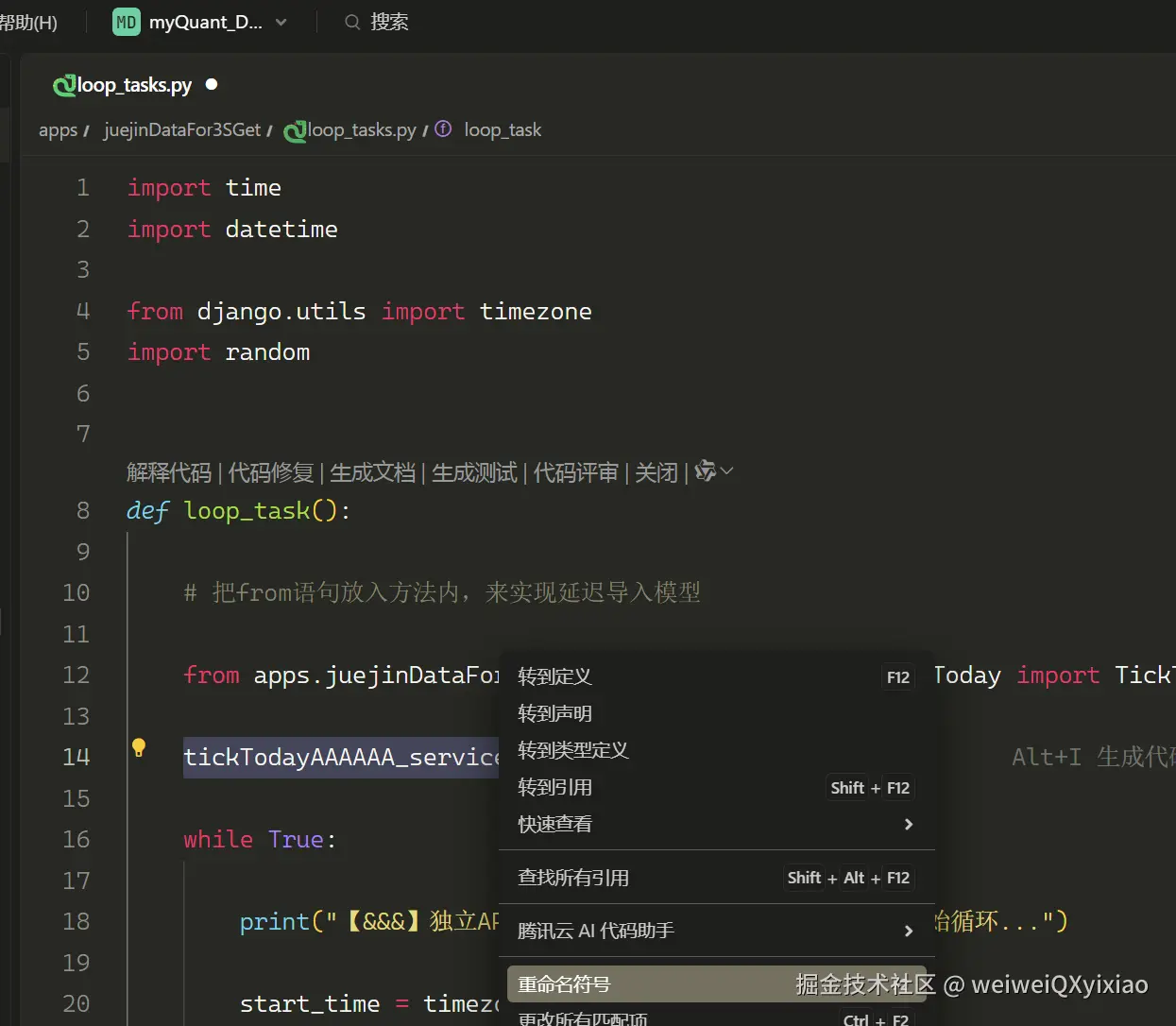The height and width of the screenshot is (1026, 1176).
Task: Click the unsaved-changes dot on loop_tasks.py tab
Action: tap(212, 85)
